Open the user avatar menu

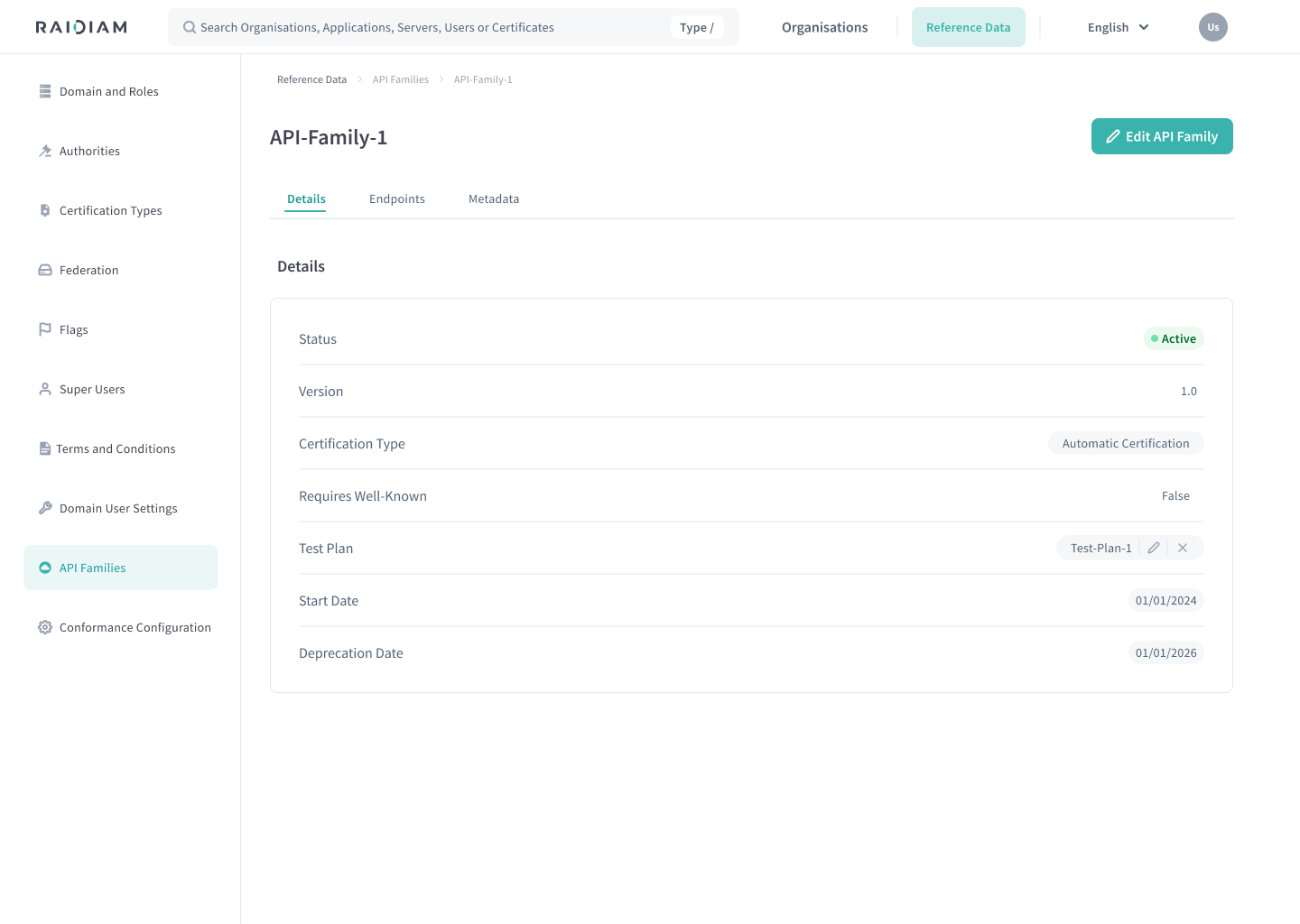(1212, 27)
